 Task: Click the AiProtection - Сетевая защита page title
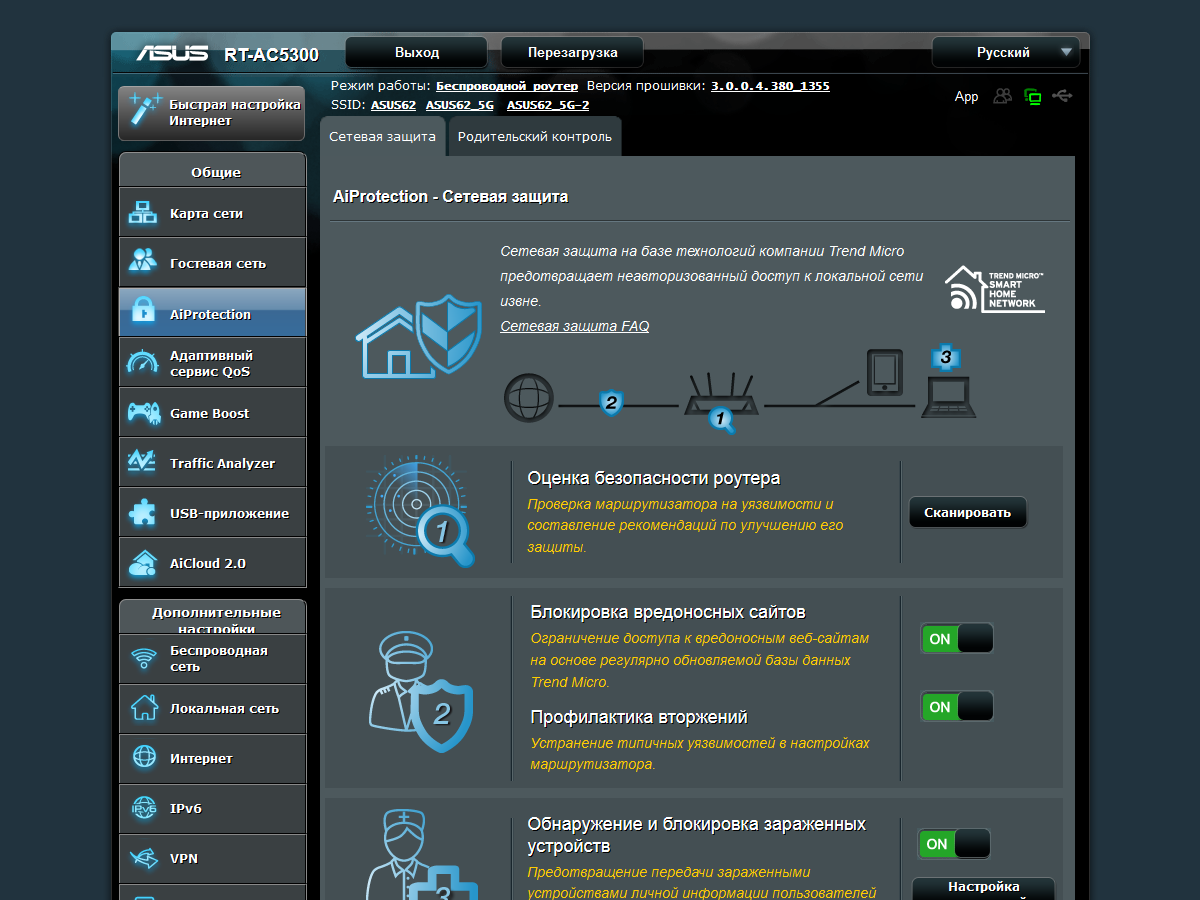[450, 197]
